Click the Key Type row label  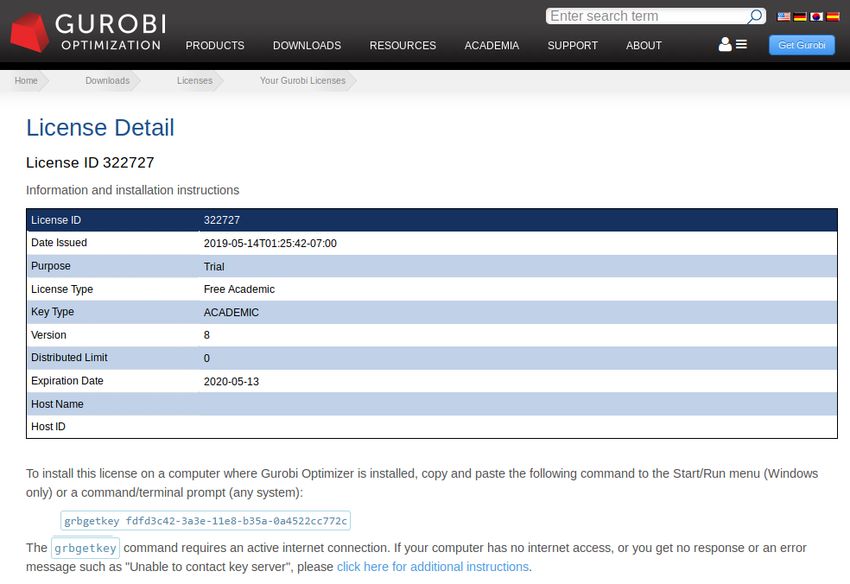click(53, 312)
